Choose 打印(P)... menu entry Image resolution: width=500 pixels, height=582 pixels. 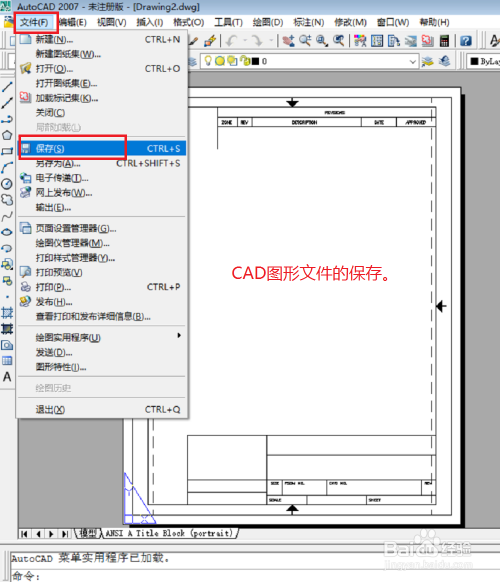[102, 287]
